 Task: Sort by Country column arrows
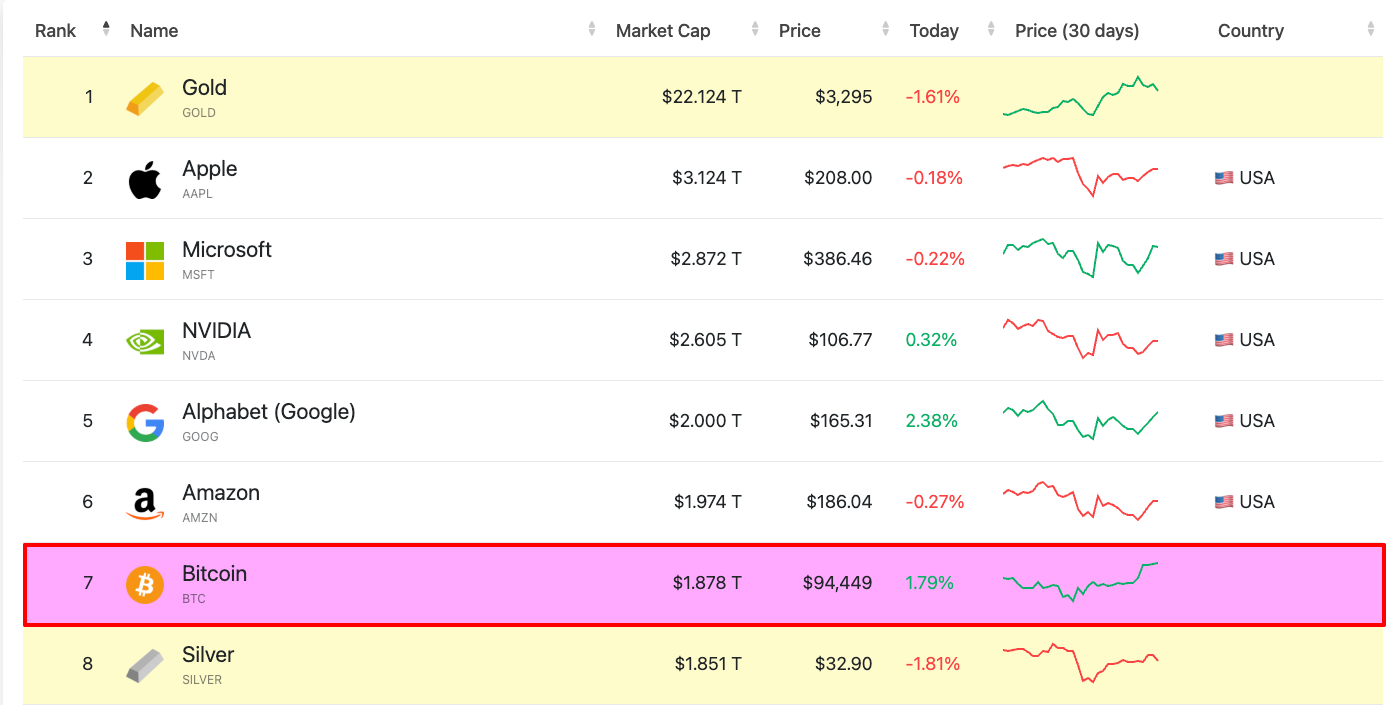1371,30
